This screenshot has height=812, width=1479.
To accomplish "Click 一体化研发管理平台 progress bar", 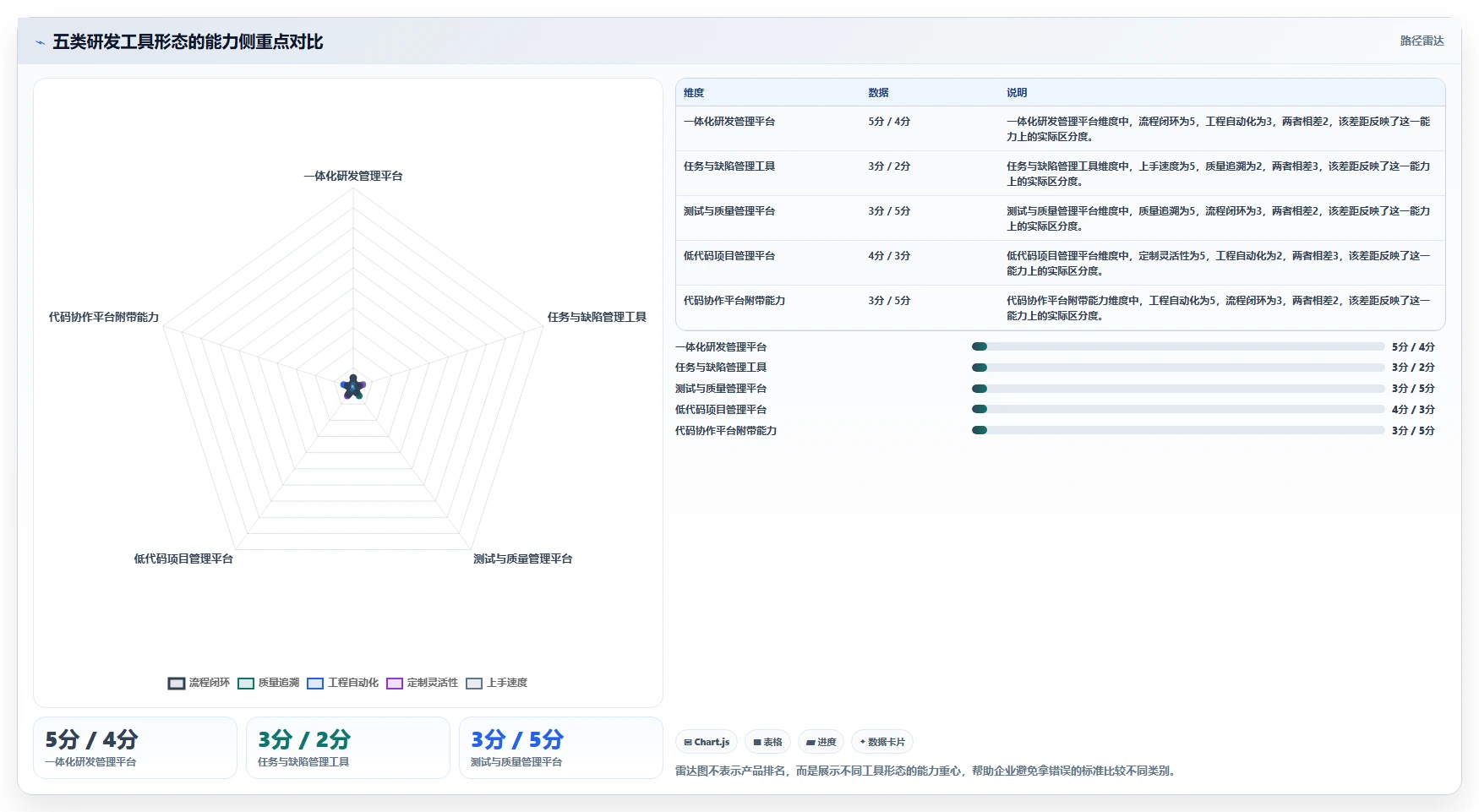I will tap(1178, 346).
